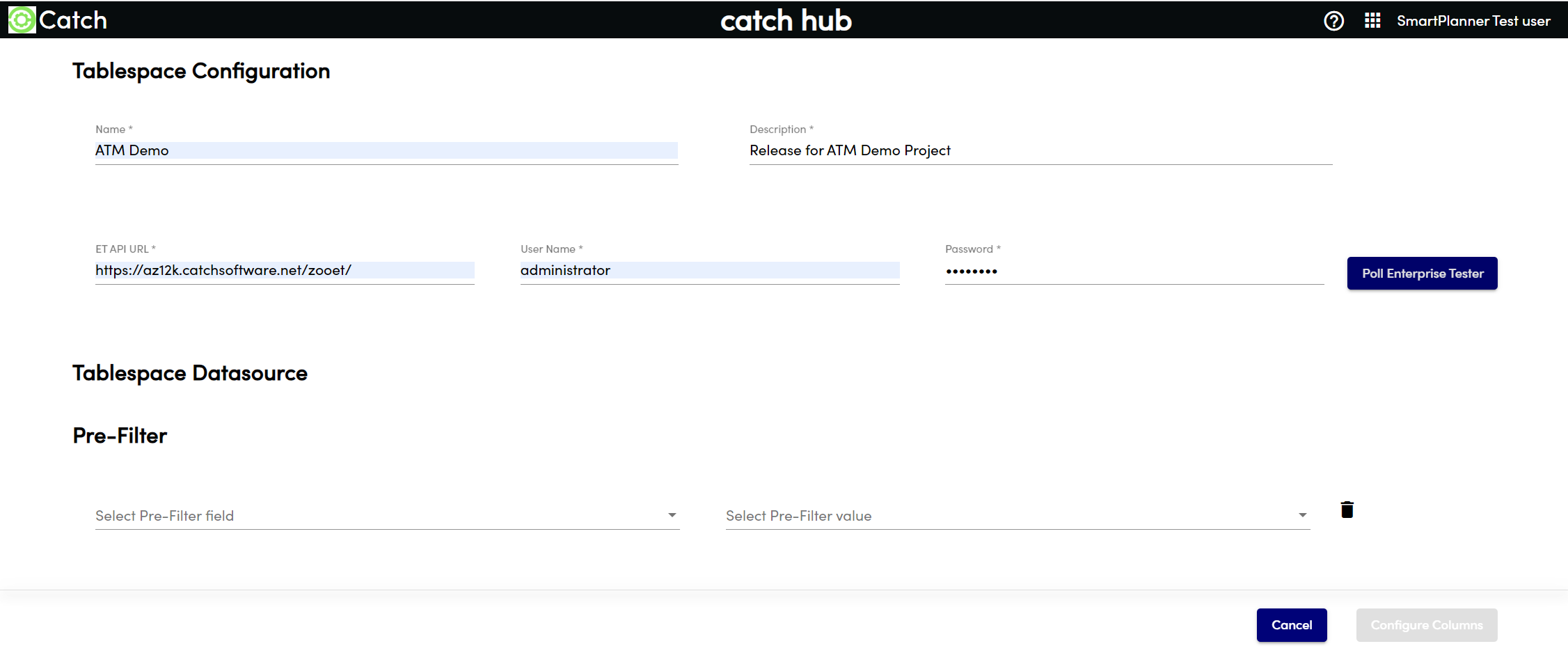Click the arrow of Pre-Filter field selector
1568x653 pixels.
(x=672, y=515)
